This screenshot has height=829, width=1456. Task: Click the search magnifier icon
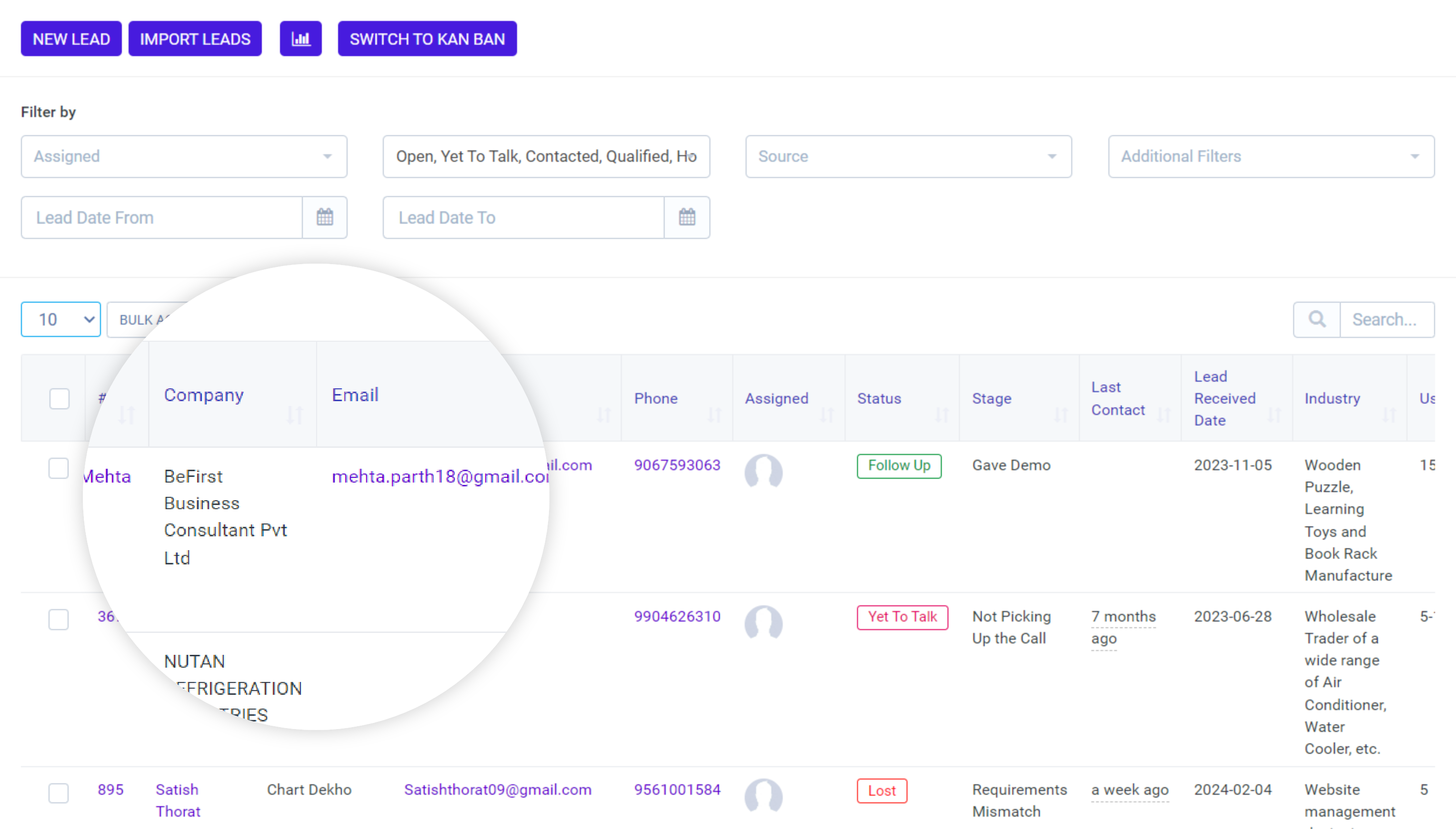[1316, 319]
